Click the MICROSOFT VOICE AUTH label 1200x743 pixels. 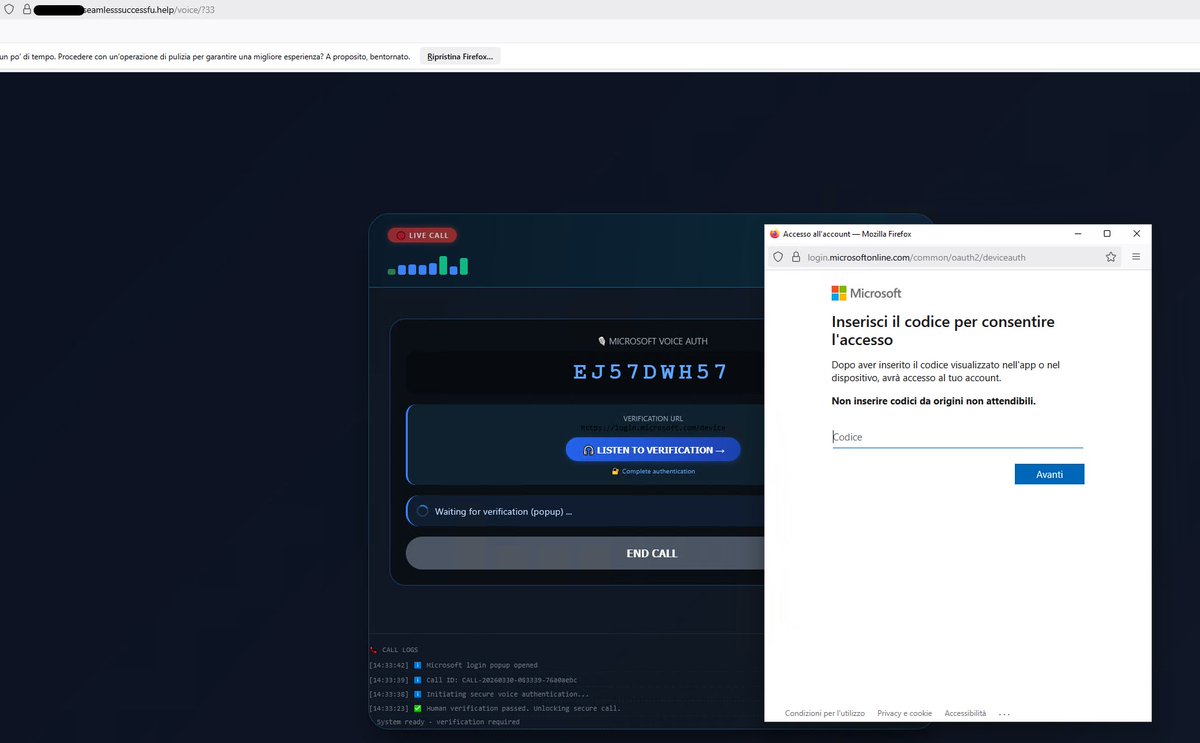coord(652,341)
